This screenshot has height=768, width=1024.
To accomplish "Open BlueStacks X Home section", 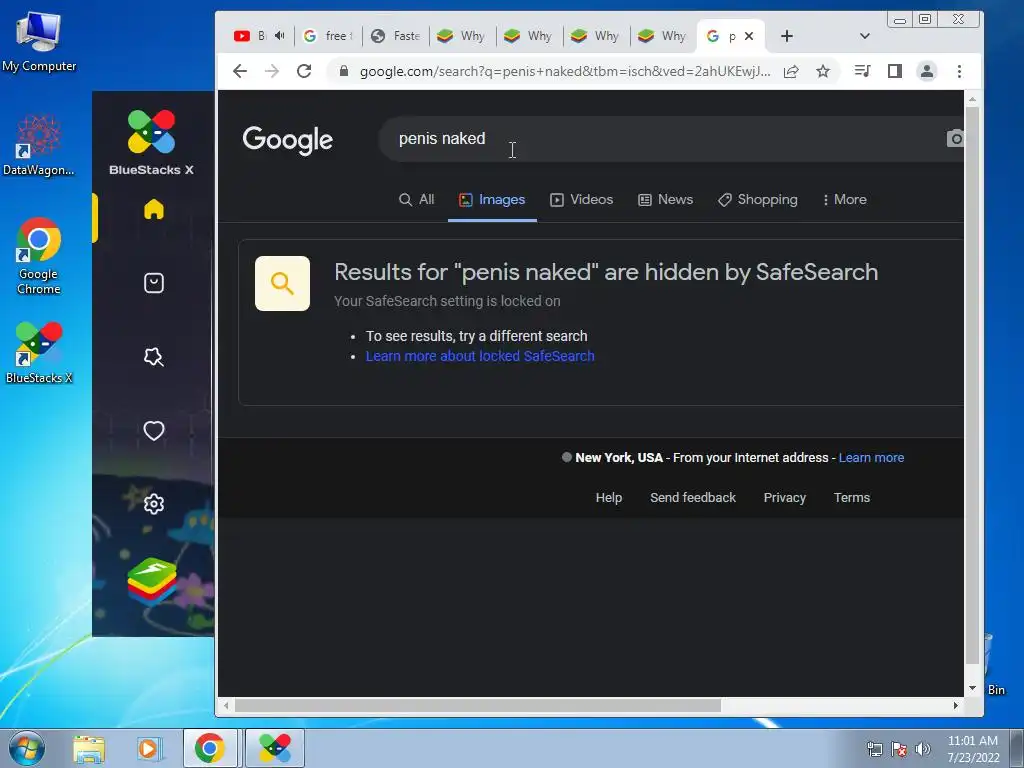I will coord(153,210).
